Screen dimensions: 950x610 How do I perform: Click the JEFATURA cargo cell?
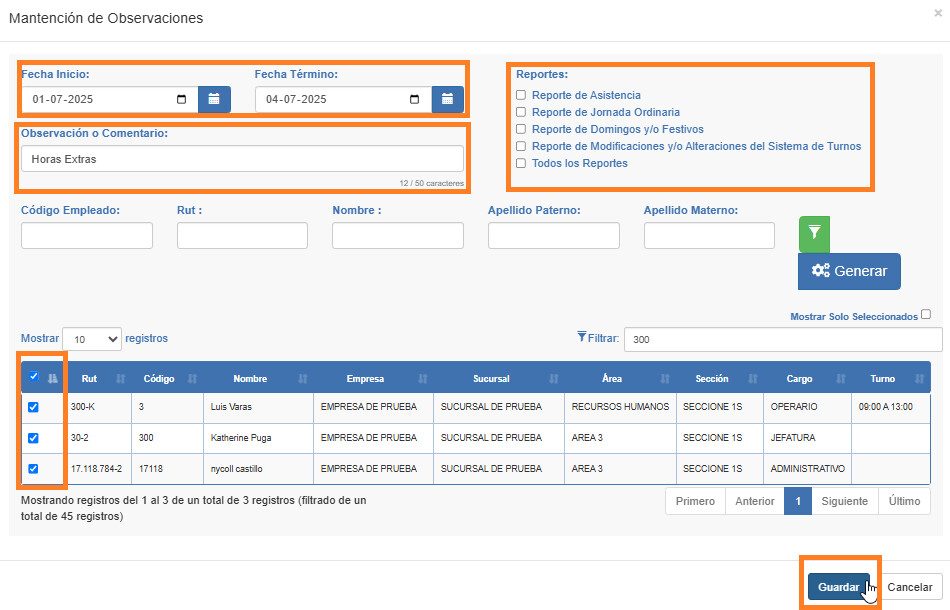point(808,438)
